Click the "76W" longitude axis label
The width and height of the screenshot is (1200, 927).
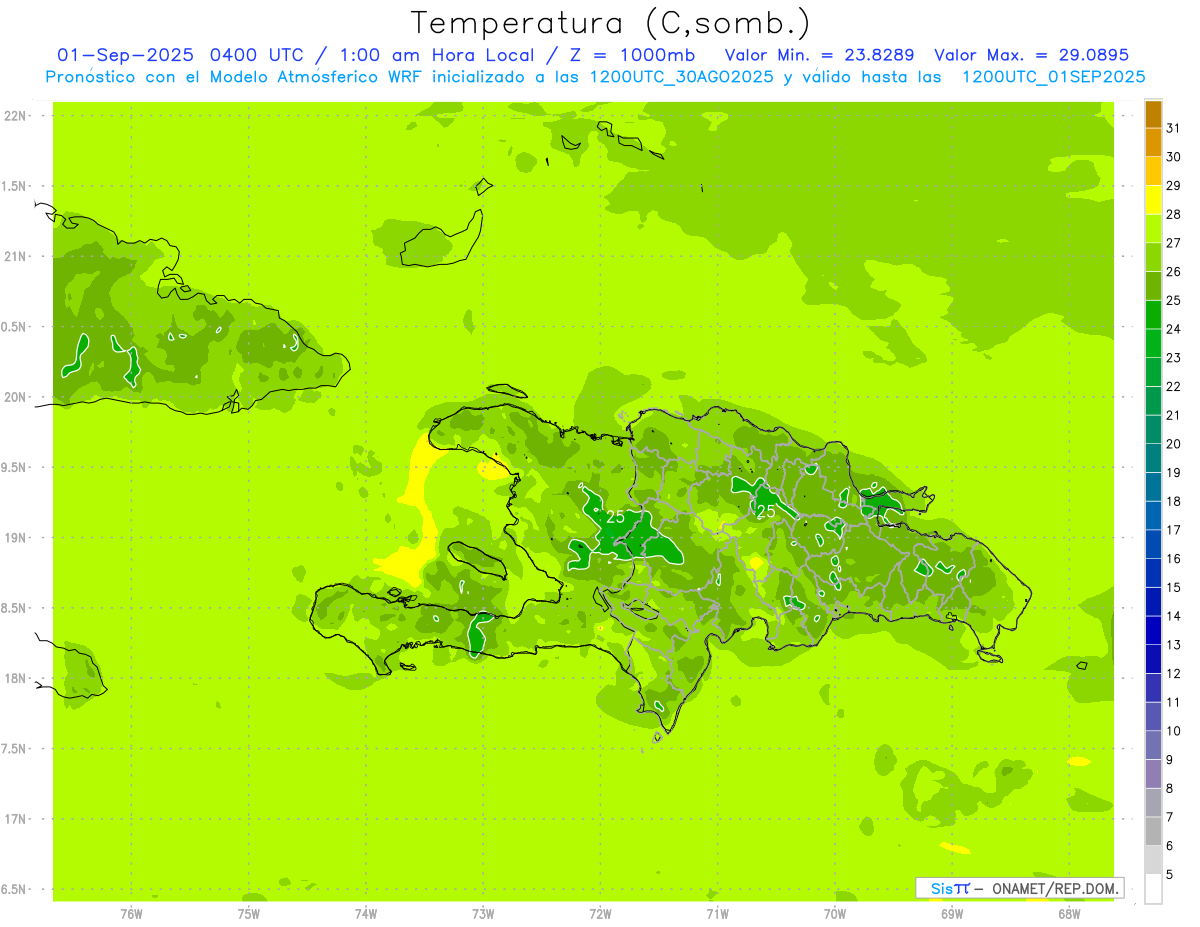[x=131, y=914]
